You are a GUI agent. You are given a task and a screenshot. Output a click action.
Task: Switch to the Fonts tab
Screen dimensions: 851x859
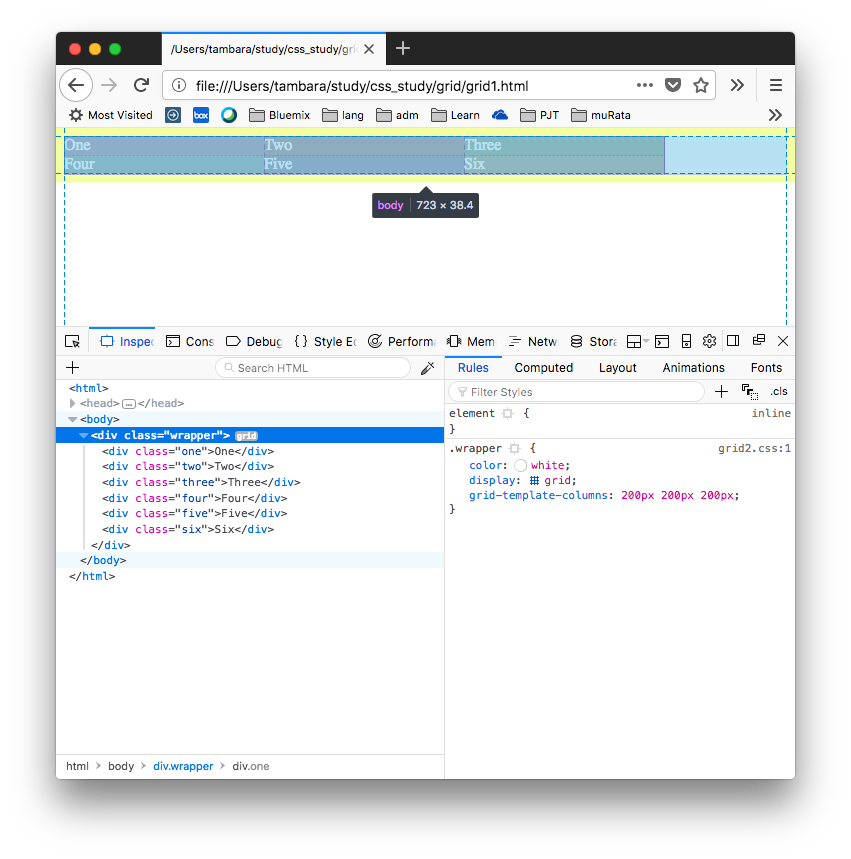click(766, 368)
